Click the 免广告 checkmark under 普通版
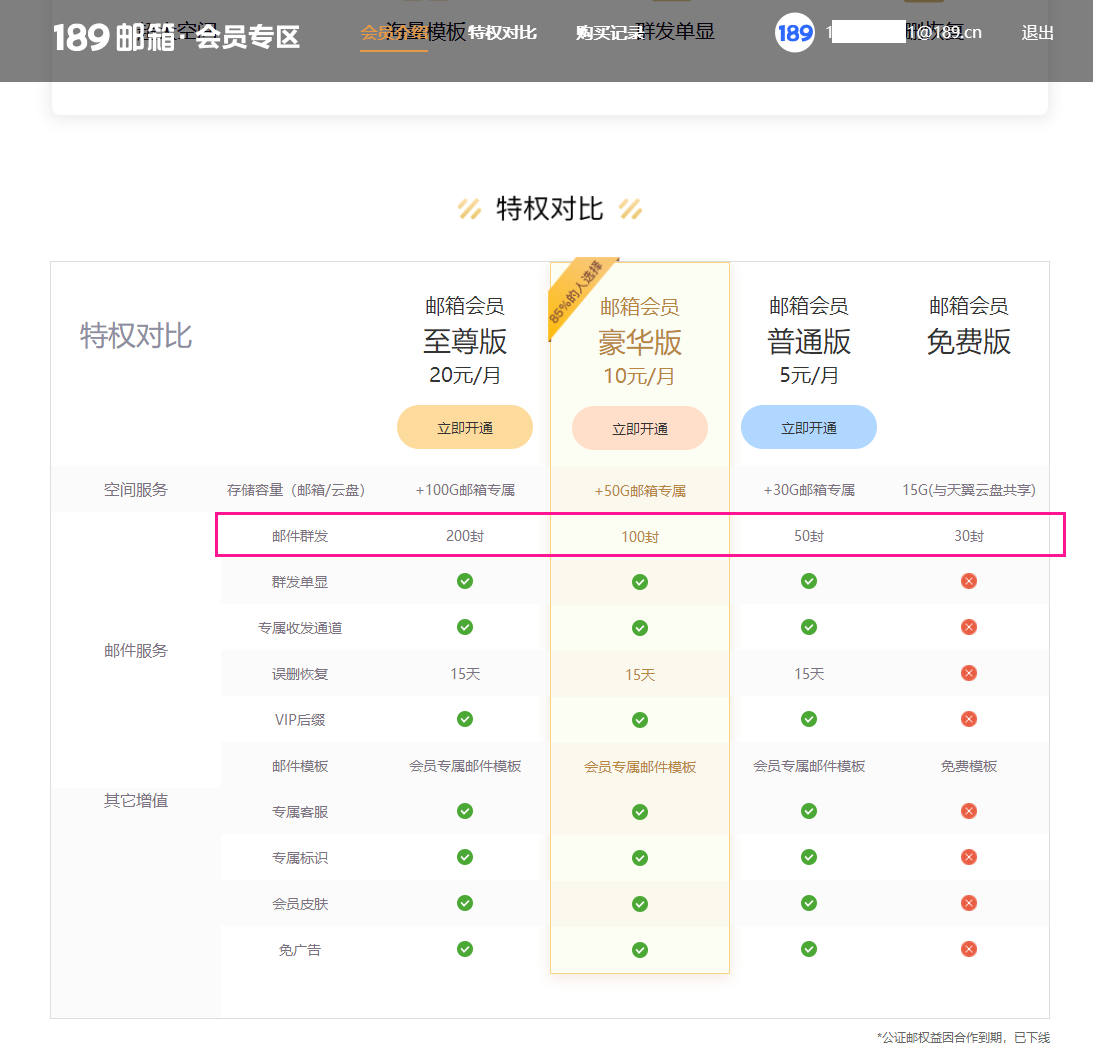 point(809,949)
